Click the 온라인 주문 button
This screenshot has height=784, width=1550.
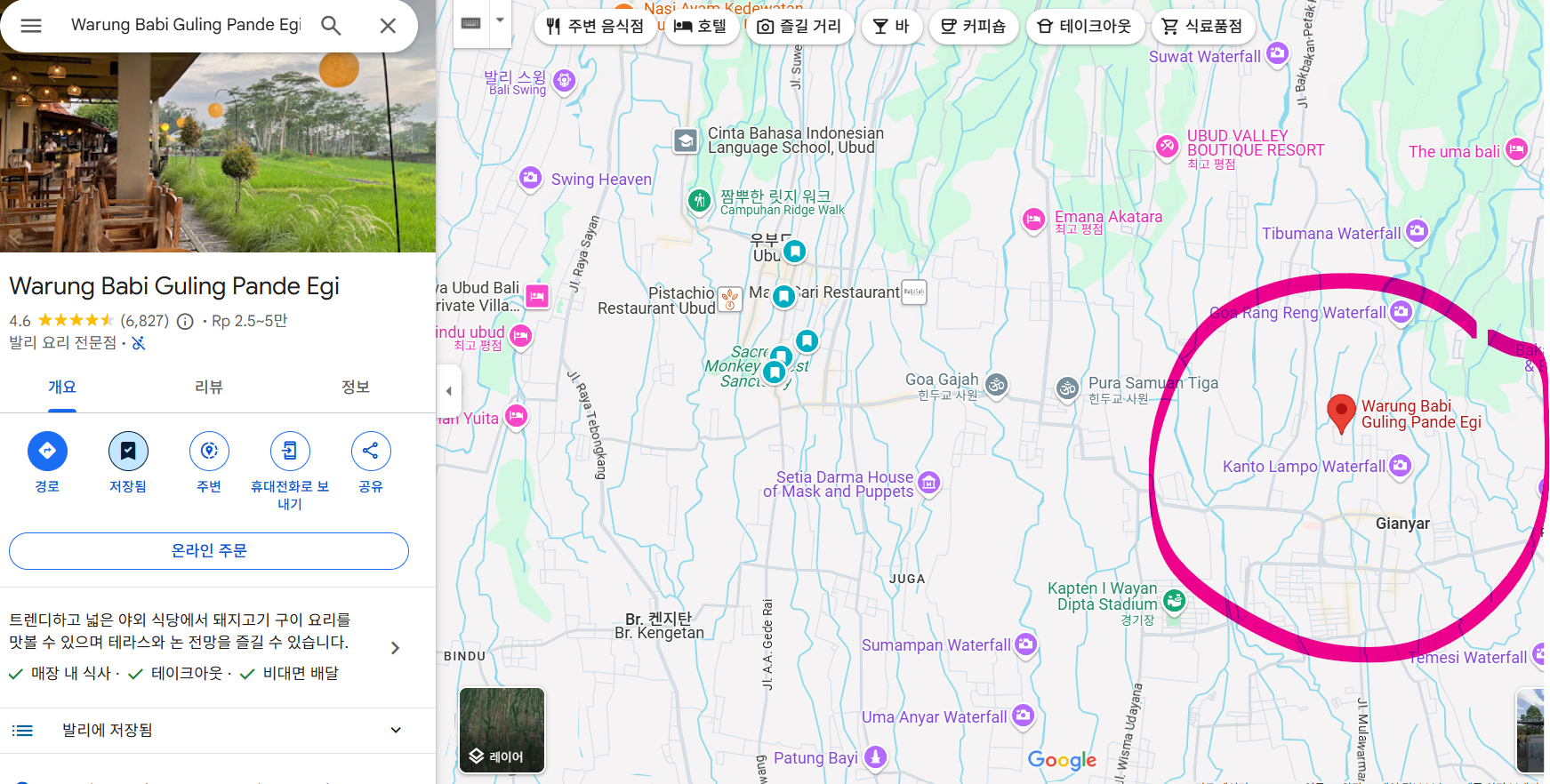coord(209,551)
